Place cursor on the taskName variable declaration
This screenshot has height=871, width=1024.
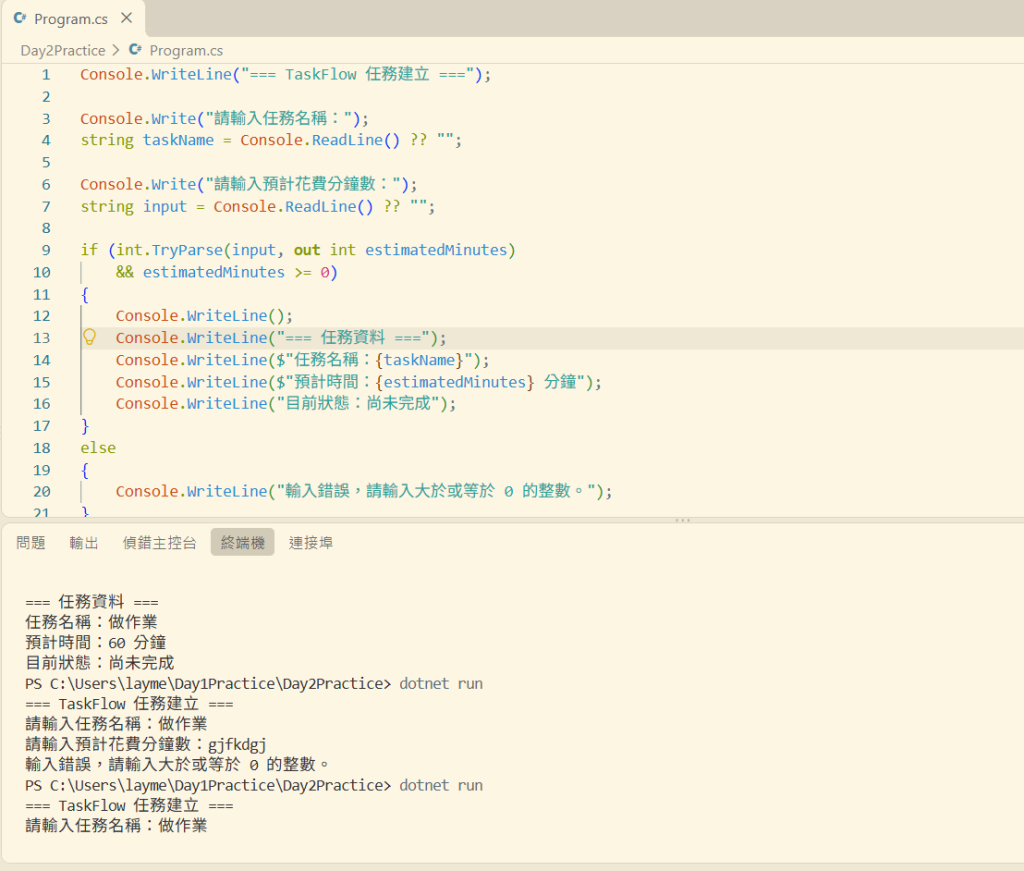178,140
